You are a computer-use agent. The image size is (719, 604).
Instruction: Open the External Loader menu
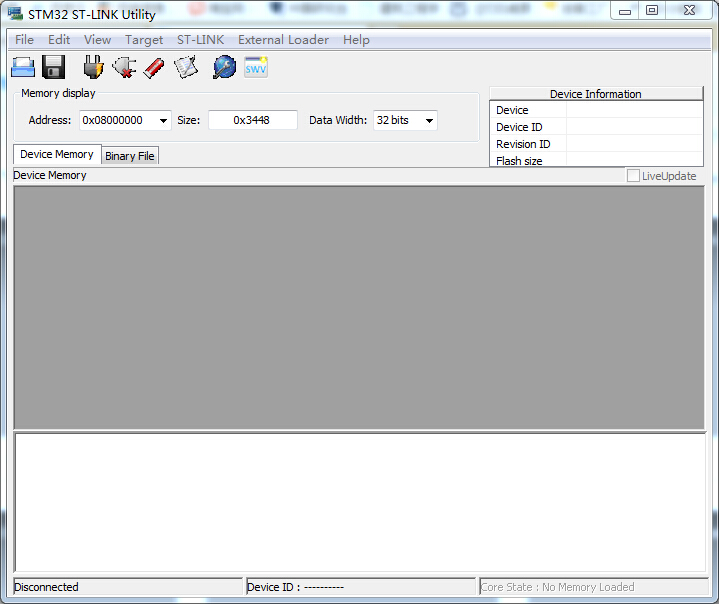tap(283, 40)
